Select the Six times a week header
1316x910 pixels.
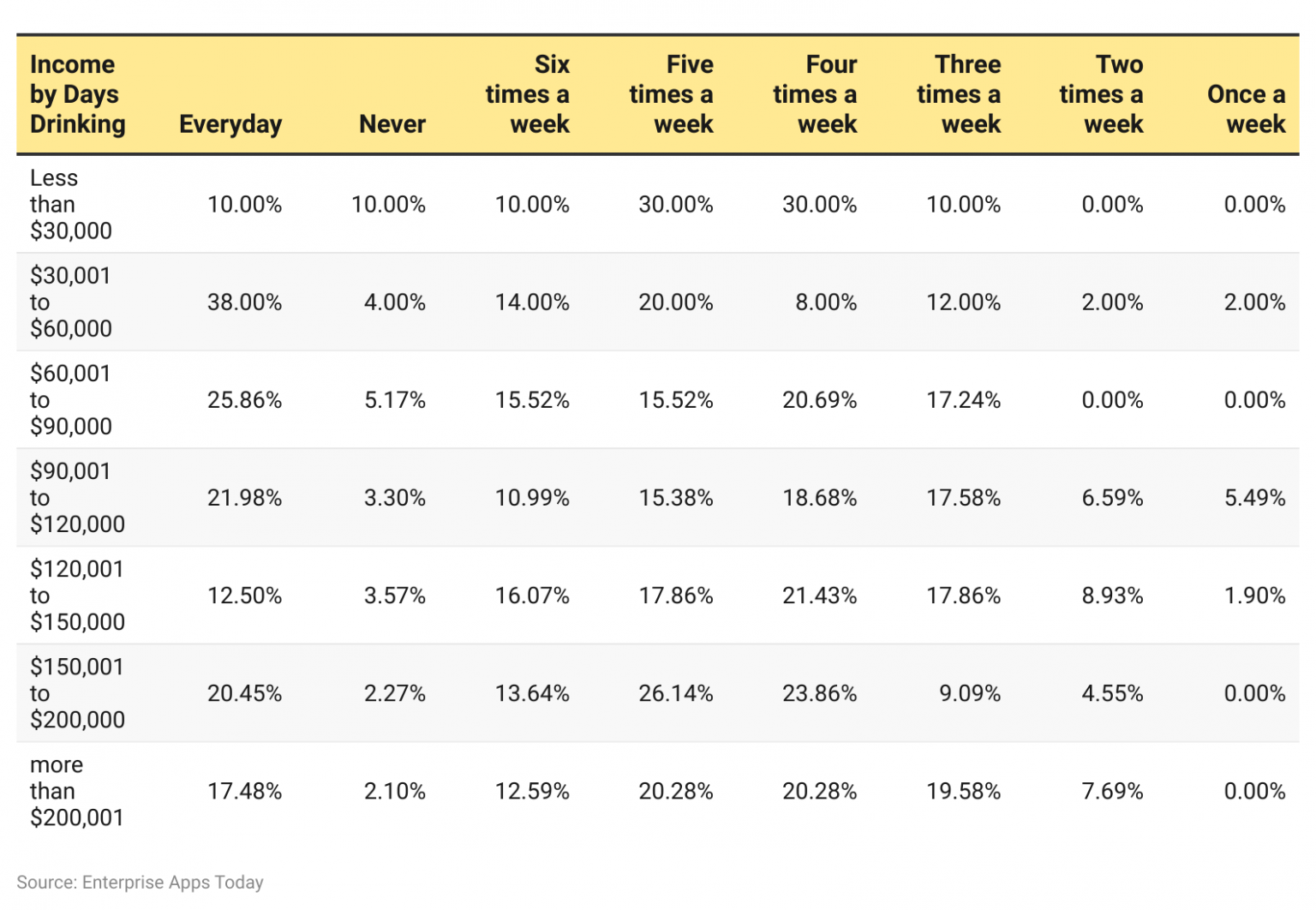[527, 94]
